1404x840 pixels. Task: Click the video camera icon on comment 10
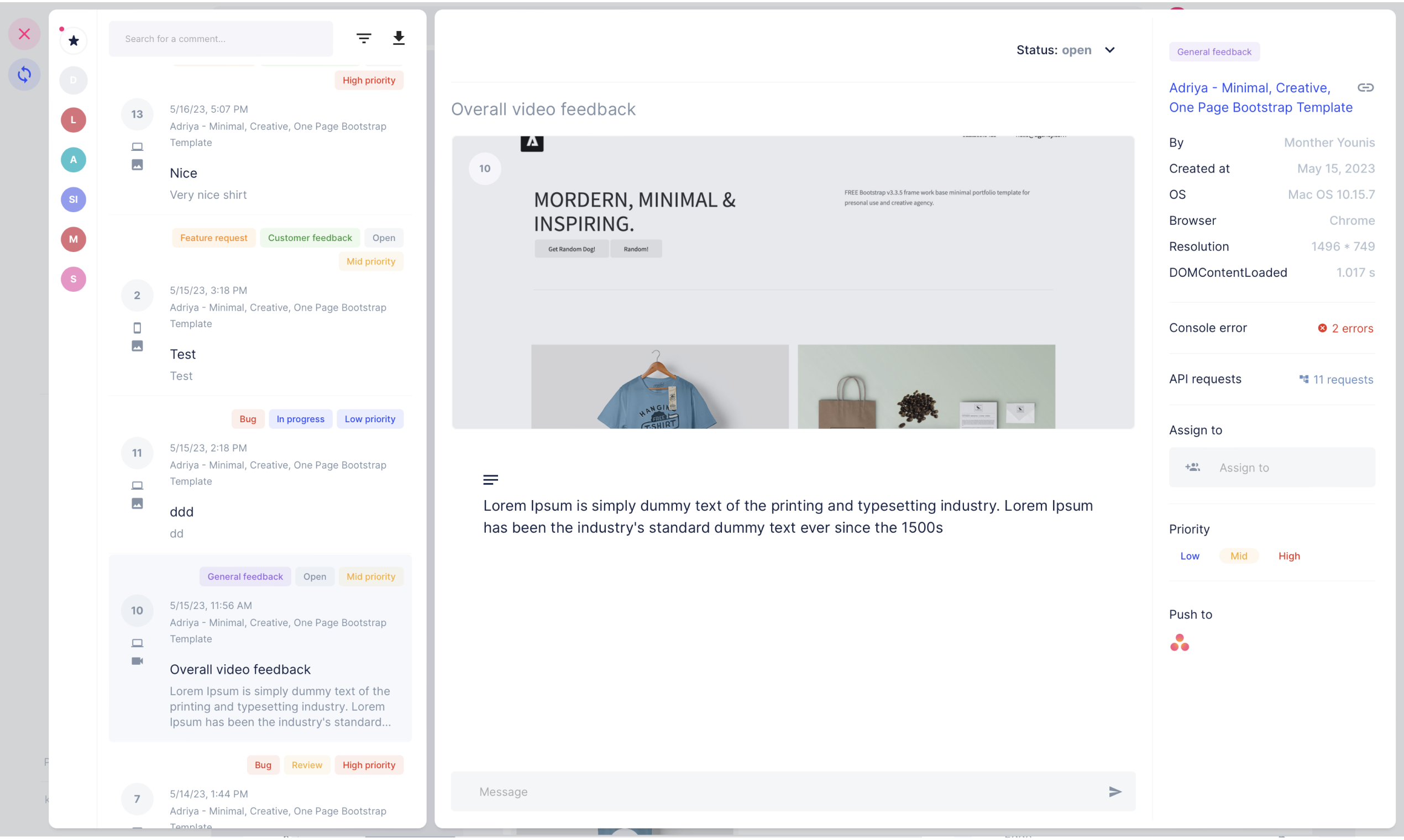[137, 661]
